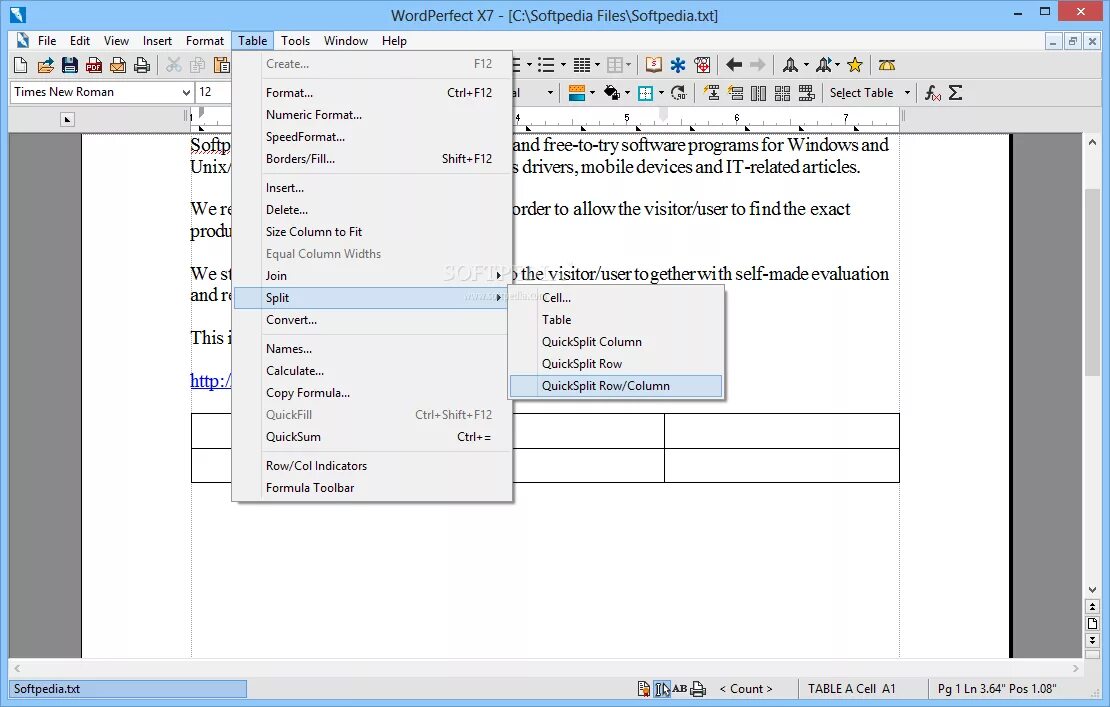Click the yellow cap icon
This screenshot has height=707, width=1110.
click(x=886, y=65)
